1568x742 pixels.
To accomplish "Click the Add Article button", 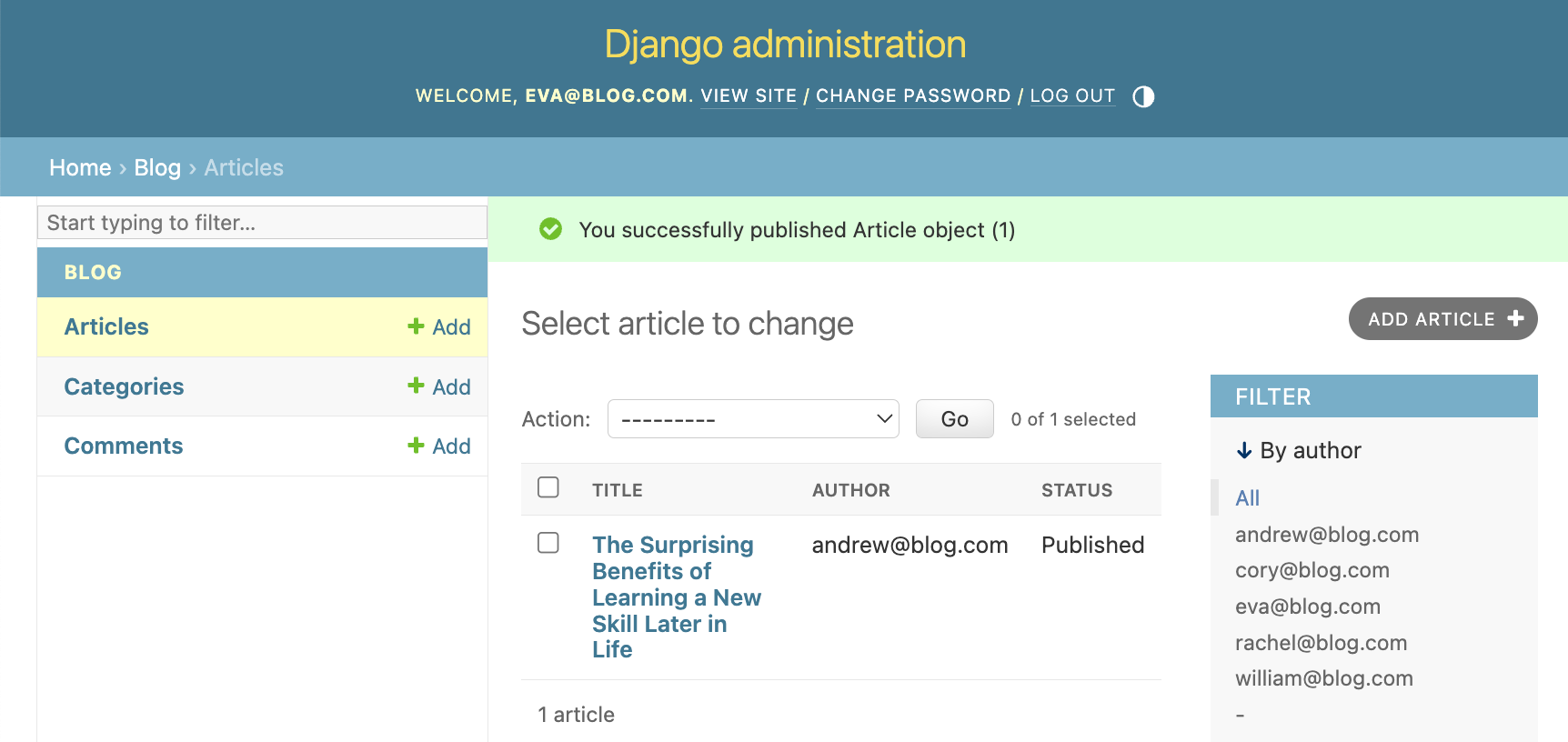I will point(1442,319).
